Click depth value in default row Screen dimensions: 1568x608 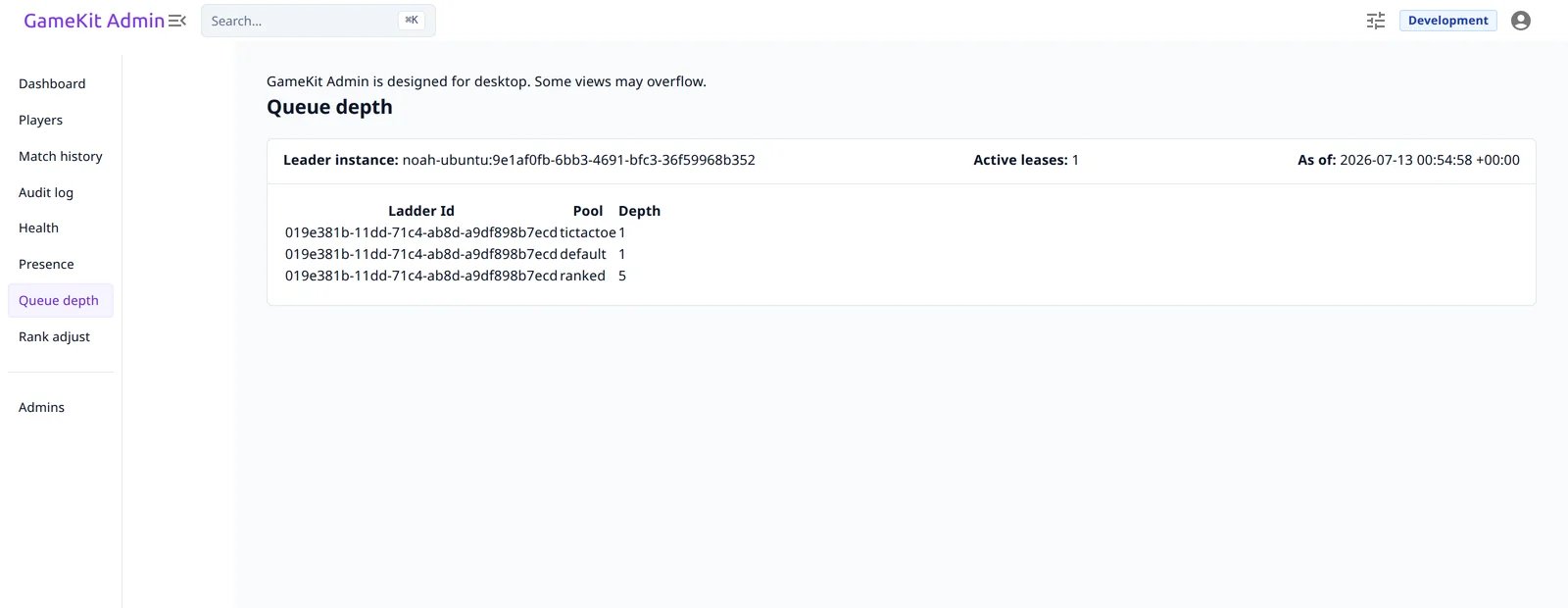click(x=622, y=254)
